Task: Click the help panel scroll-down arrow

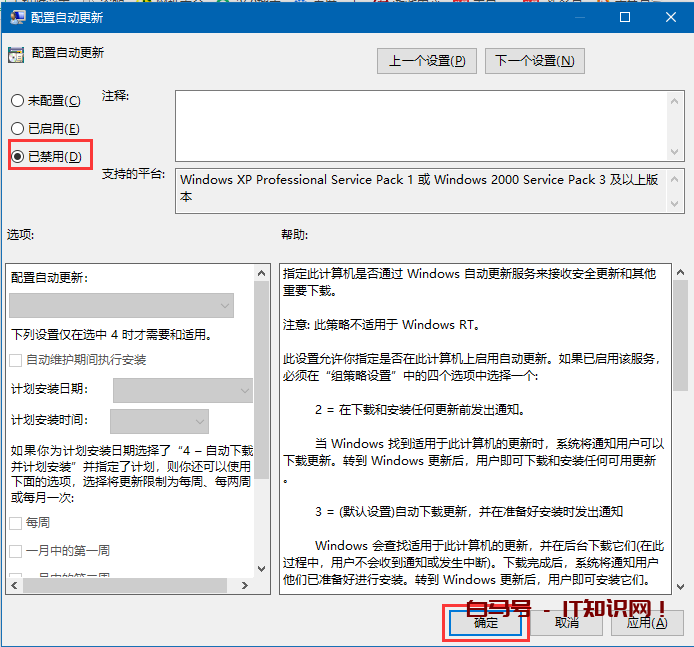Action: tap(679, 586)
